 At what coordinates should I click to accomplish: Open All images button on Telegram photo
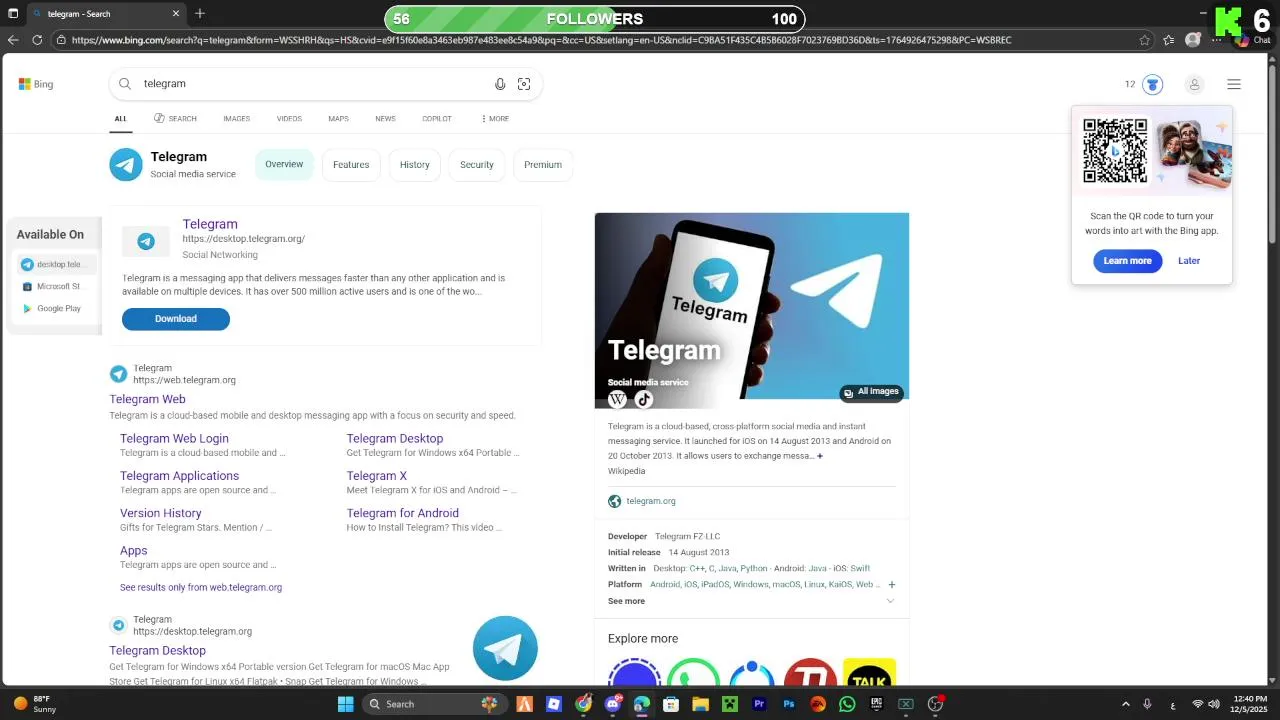pyautogui.click(x=871, y=392)
